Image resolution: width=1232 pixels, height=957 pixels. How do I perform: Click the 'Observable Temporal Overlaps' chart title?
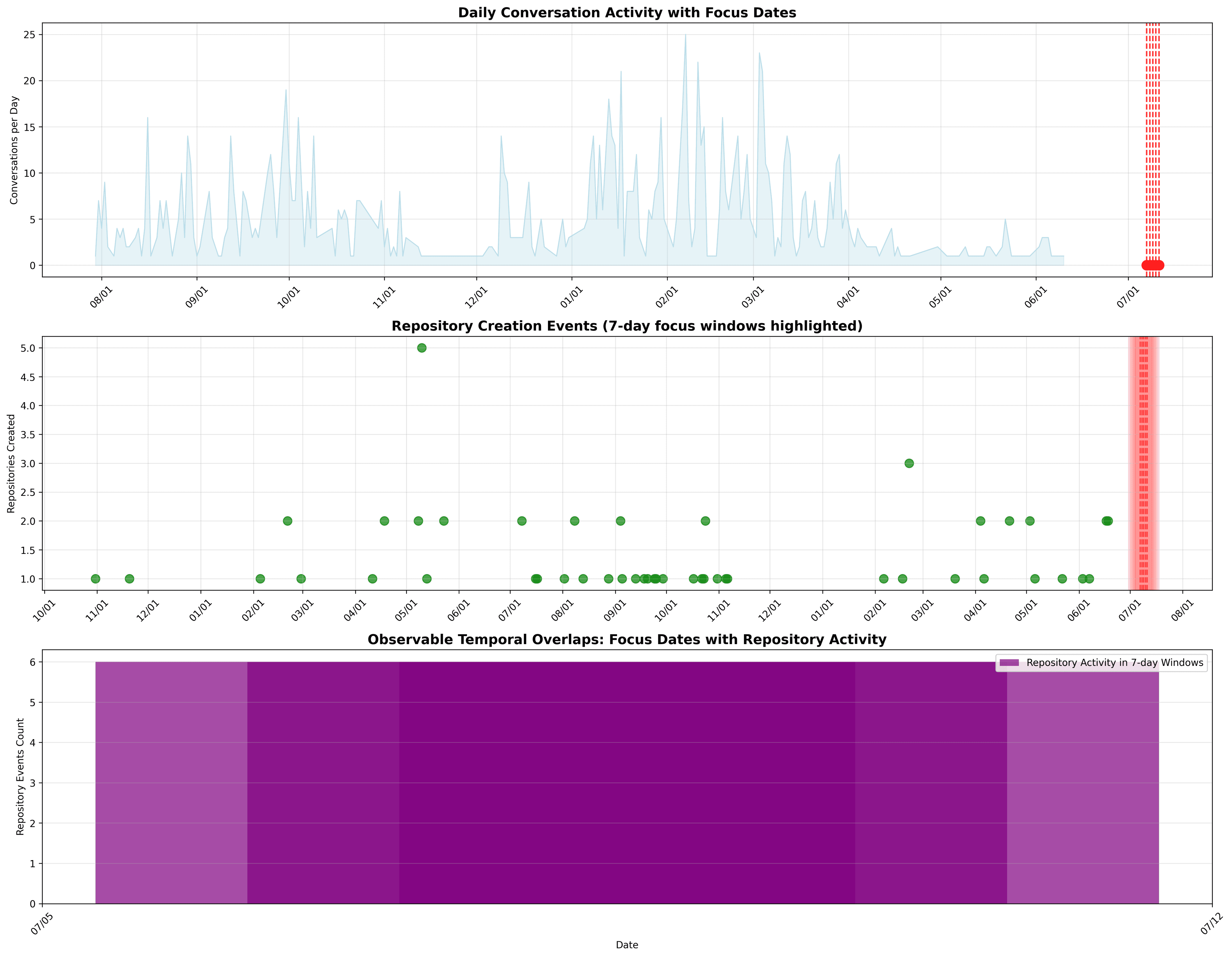[x=627, y=639]
